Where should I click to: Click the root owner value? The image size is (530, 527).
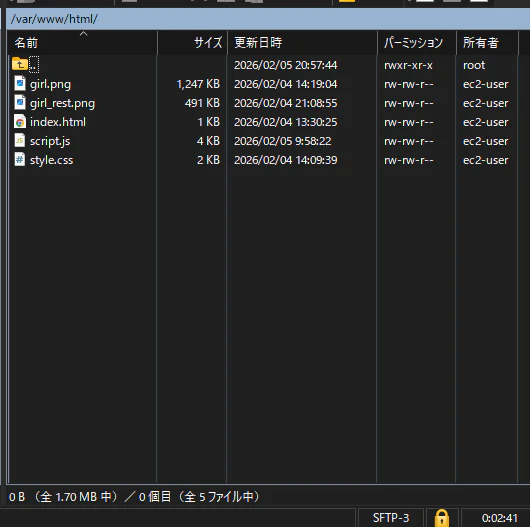coord(474,65)
